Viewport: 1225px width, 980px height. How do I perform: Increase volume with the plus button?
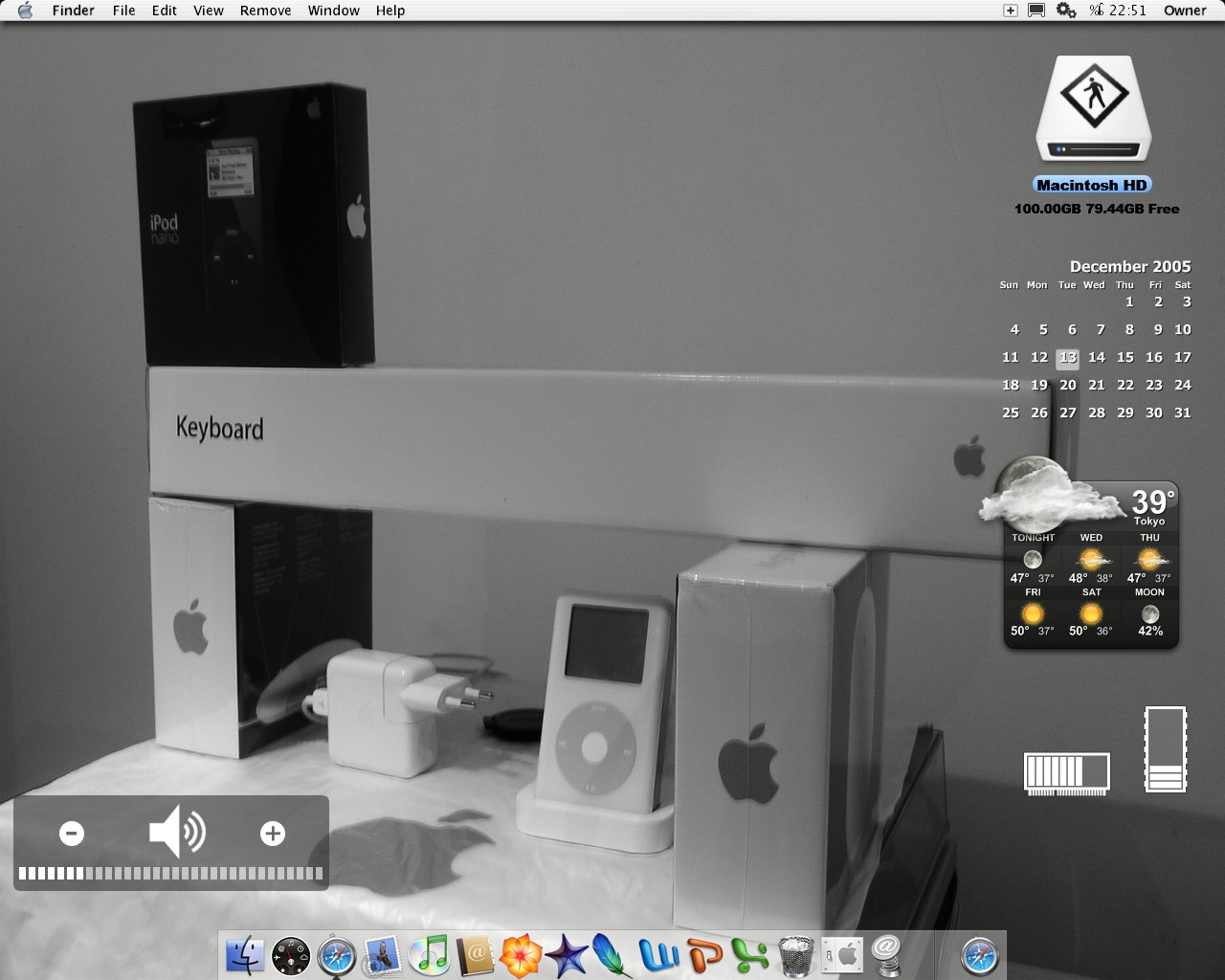point(273,834)
